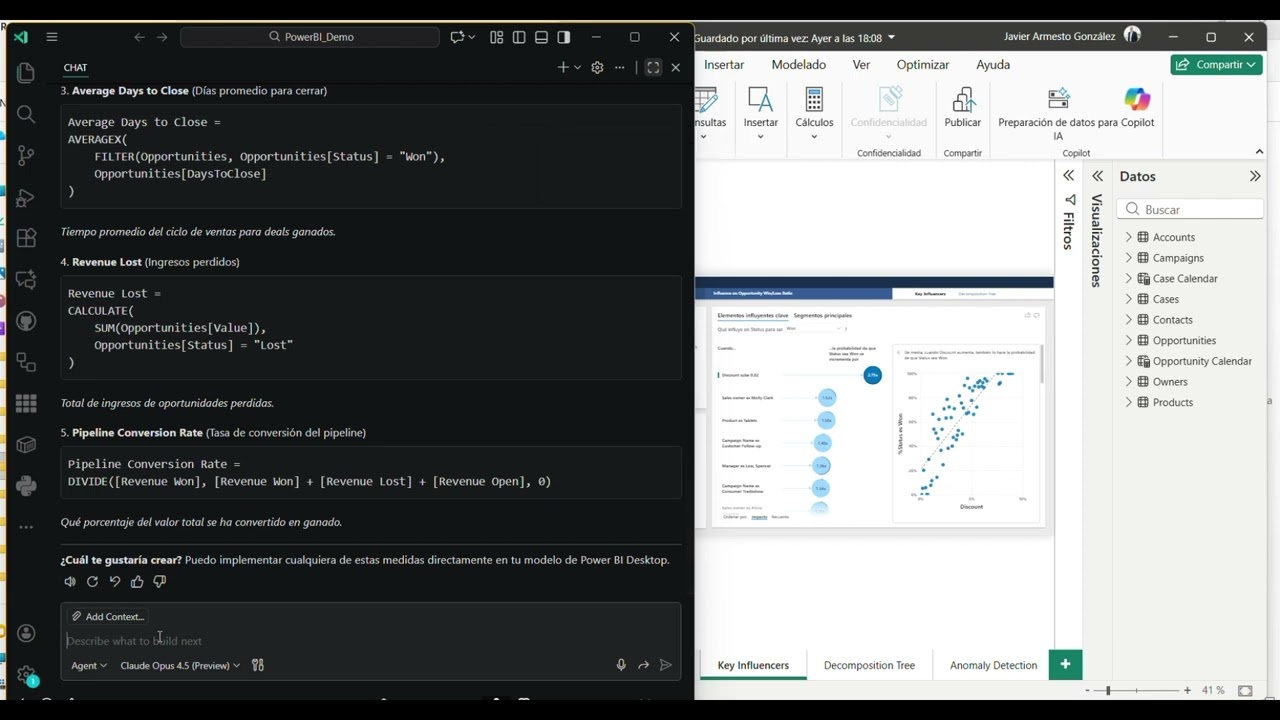Switch to the Decomposition Tree page tab
This screenshot has width=1280, height=720.
pos(869,665)
